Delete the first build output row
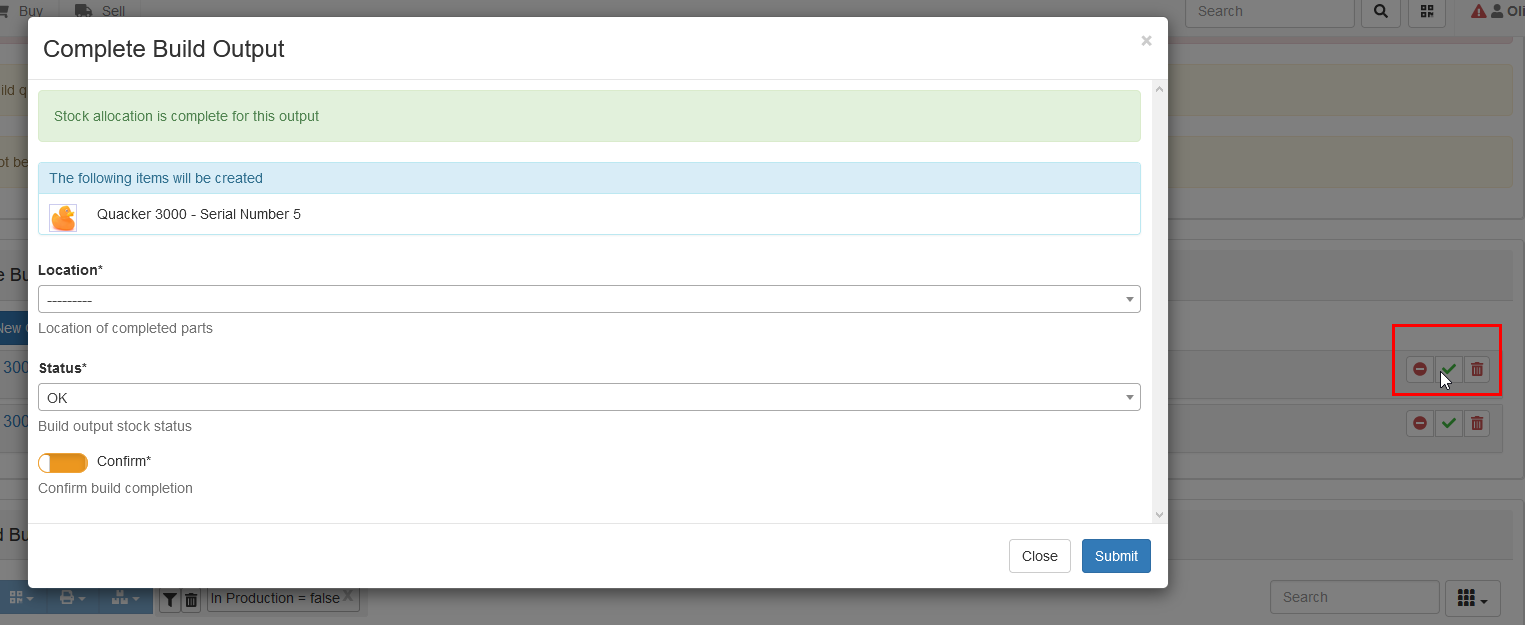 tap(1477, 369)
